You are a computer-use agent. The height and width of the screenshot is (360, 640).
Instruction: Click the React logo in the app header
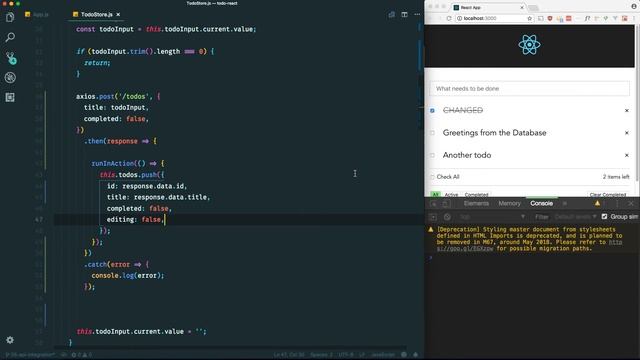529,44
